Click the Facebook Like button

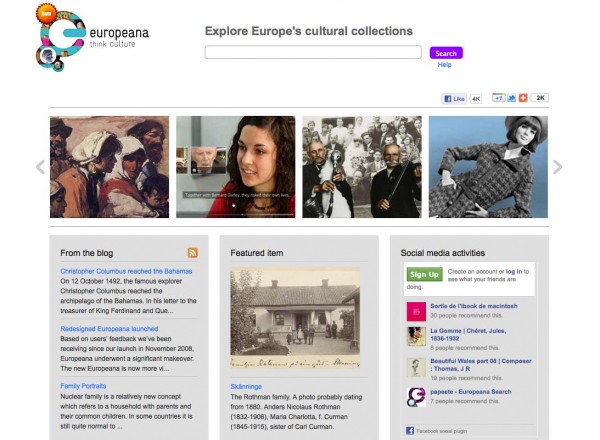coord(454,99)
